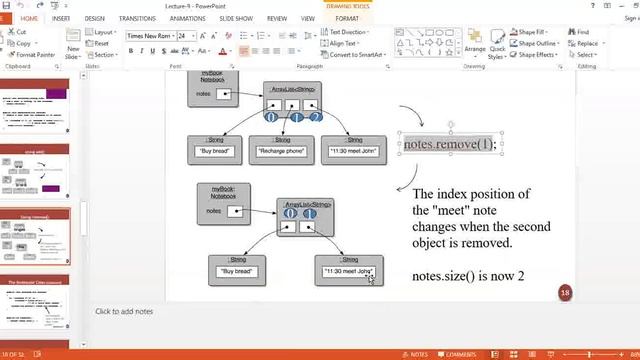640x360 pixels.
Task: Reset the slide layout
Action: coord(98,43)
